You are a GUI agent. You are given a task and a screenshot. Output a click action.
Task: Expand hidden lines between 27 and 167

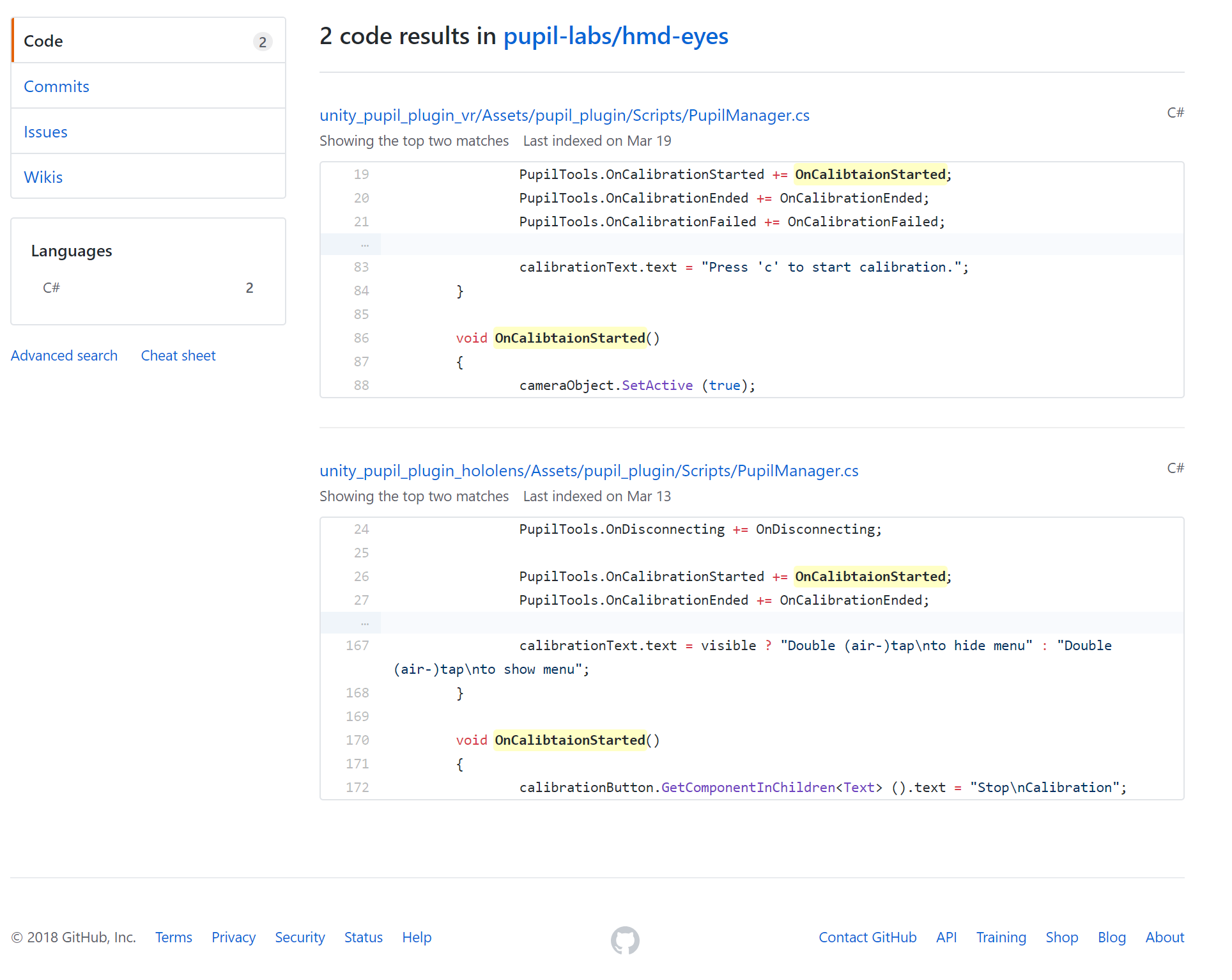click(x=351, y=623)
